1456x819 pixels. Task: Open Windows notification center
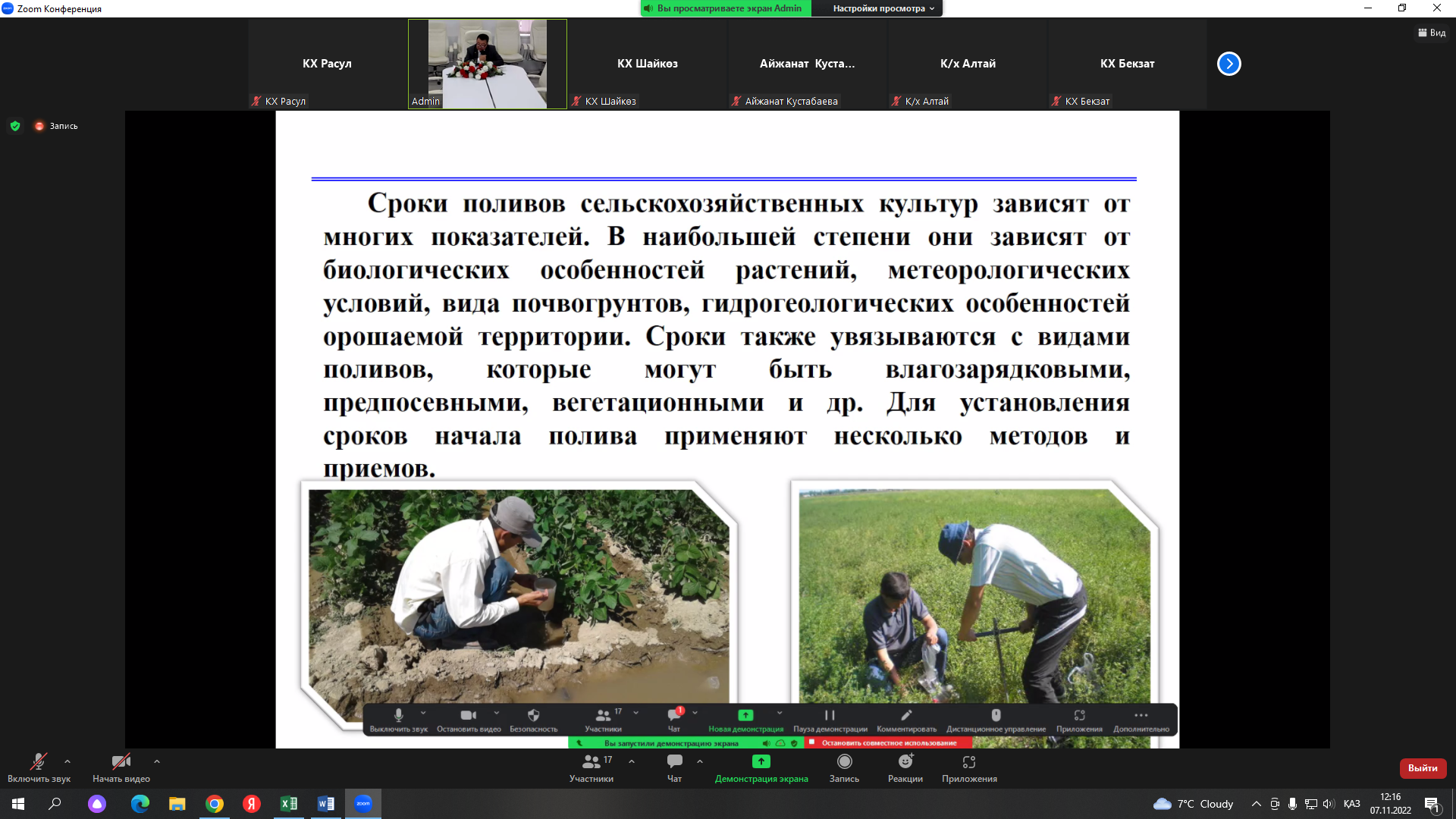coord(1432,804)
